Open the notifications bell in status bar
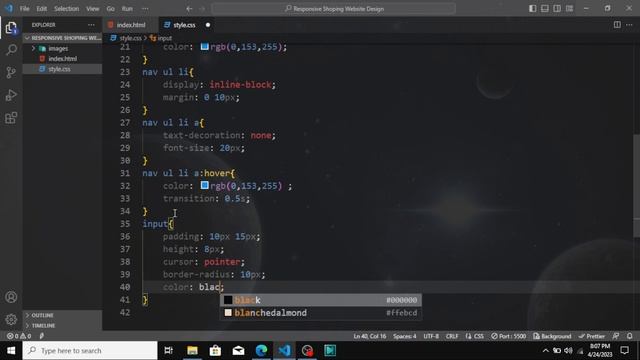 point(630,336)
